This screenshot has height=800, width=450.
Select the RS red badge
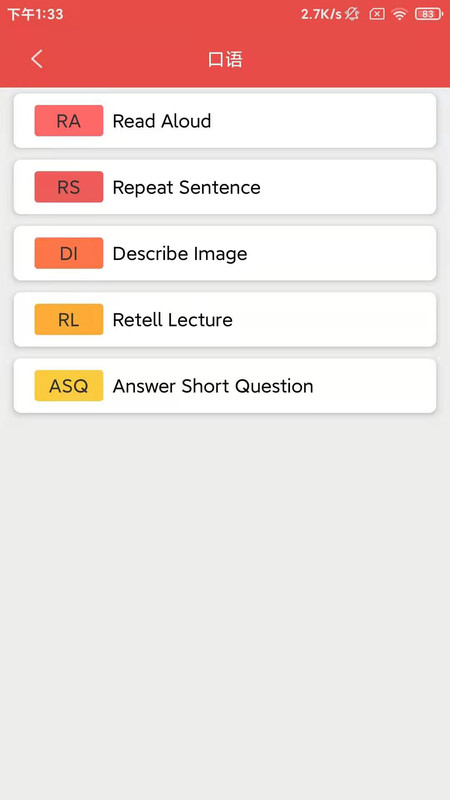(x=69, y=187)
